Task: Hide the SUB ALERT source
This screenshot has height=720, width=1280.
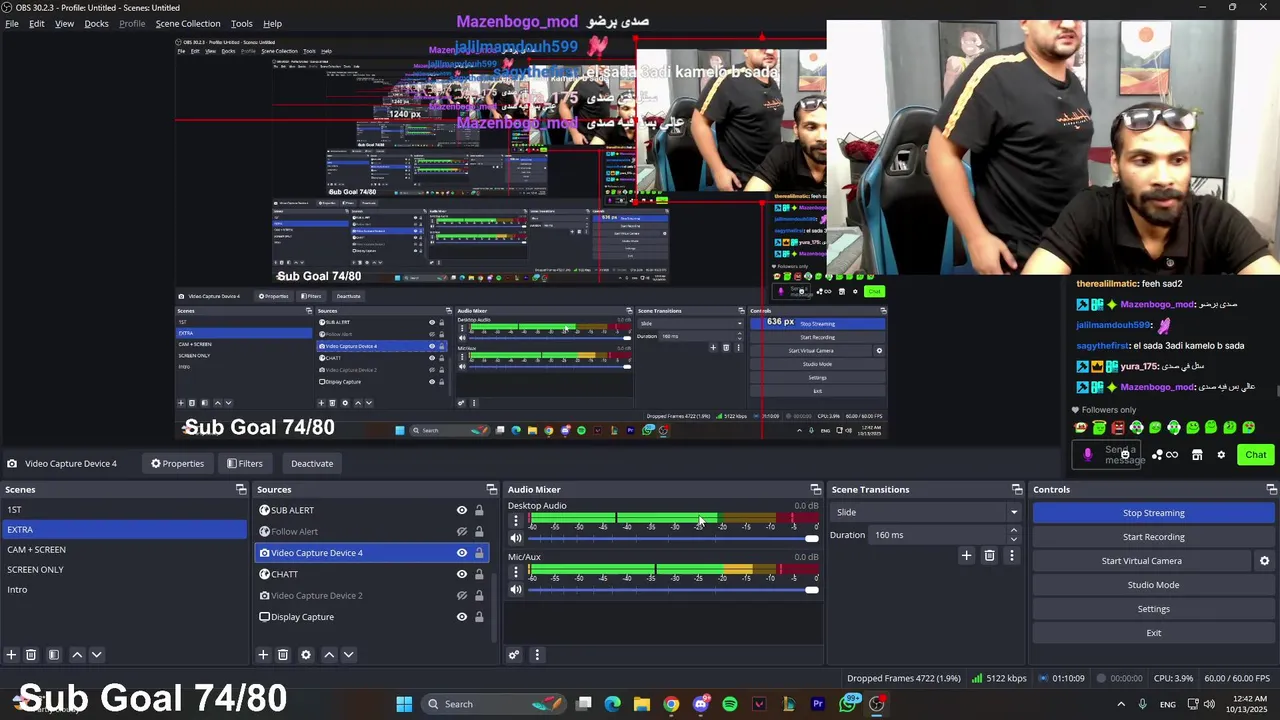Action: [462, 510]
